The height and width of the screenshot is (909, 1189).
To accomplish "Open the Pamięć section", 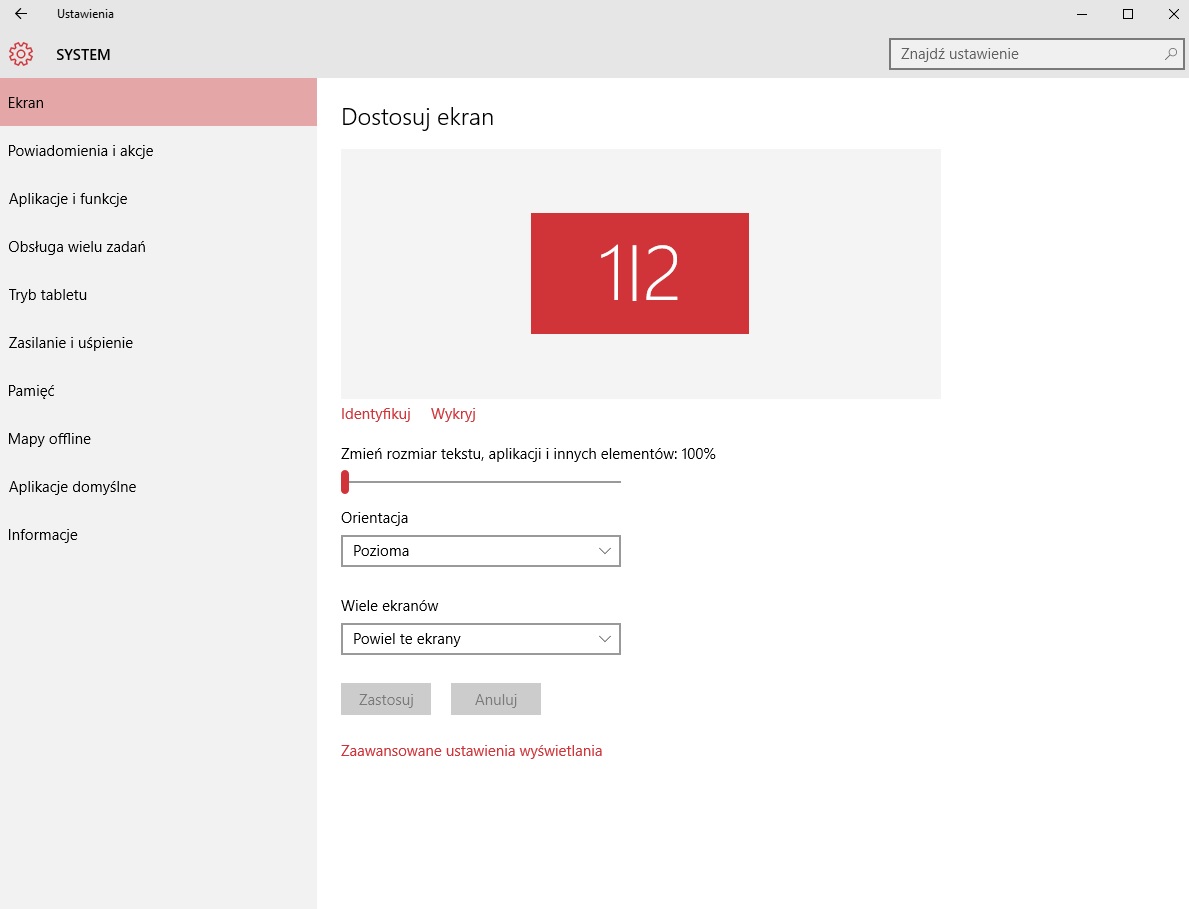I will point(158,390).
